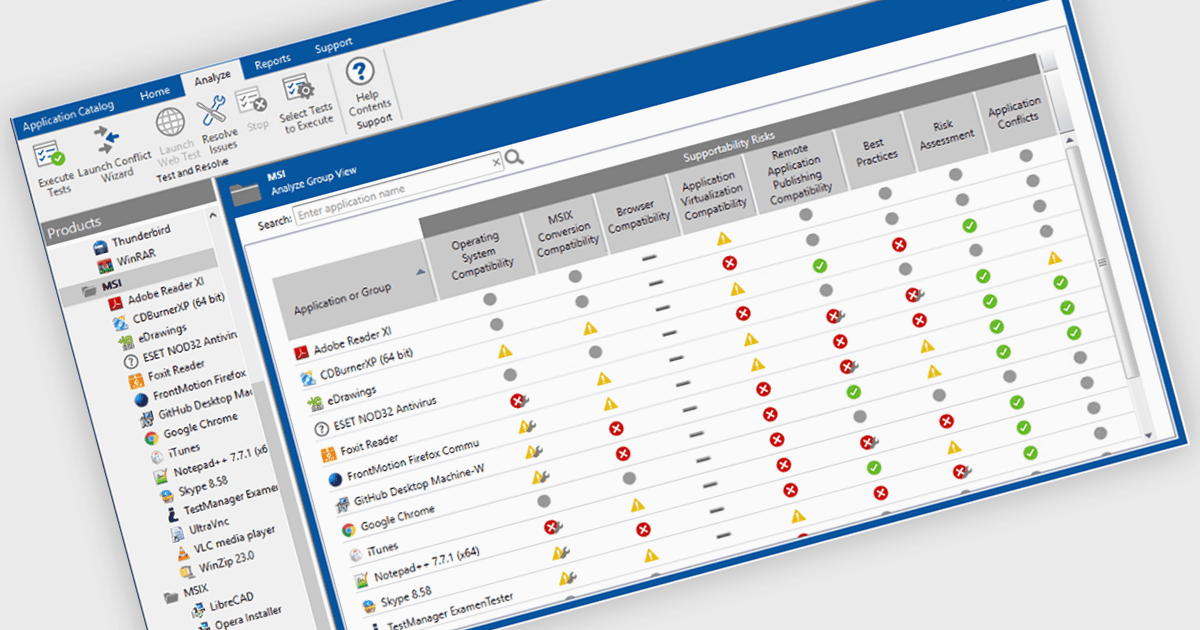Image resolution: width=1200 pixels, height=630 pixels.
Task: Click the search magnifier icon
Action: click(x=514, y=157)
